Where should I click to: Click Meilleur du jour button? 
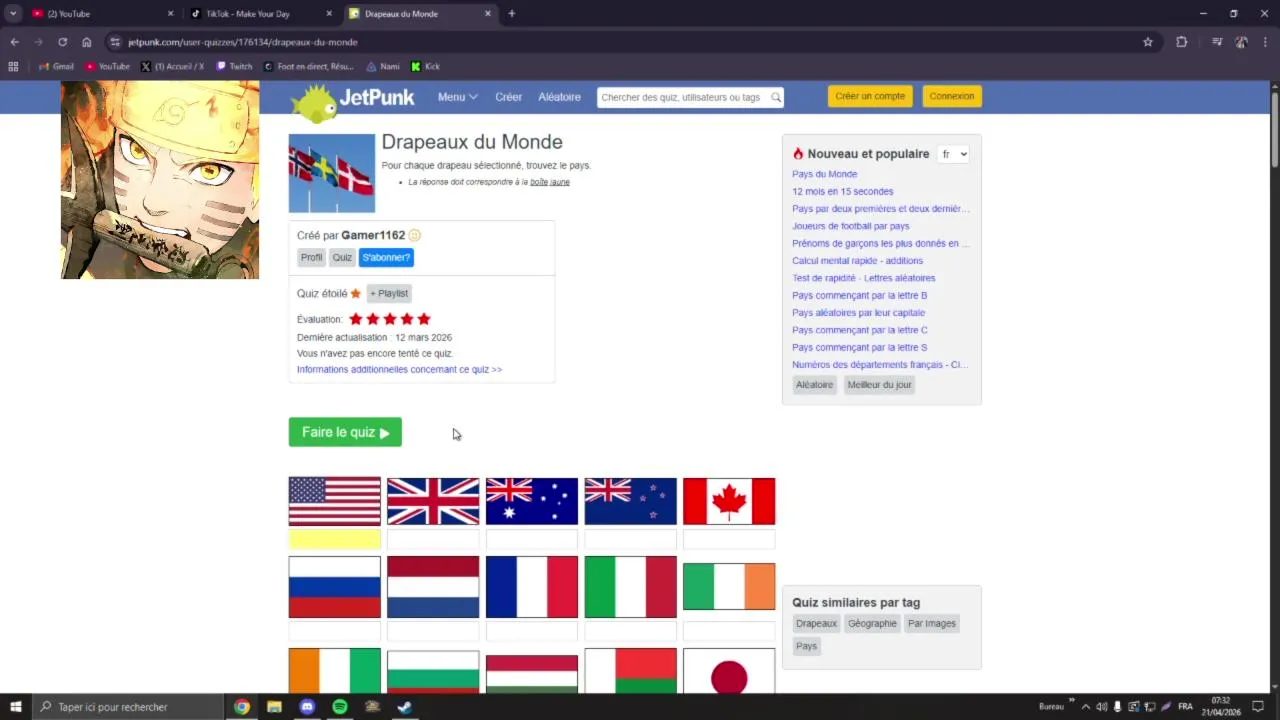click(x=879, y=385)
